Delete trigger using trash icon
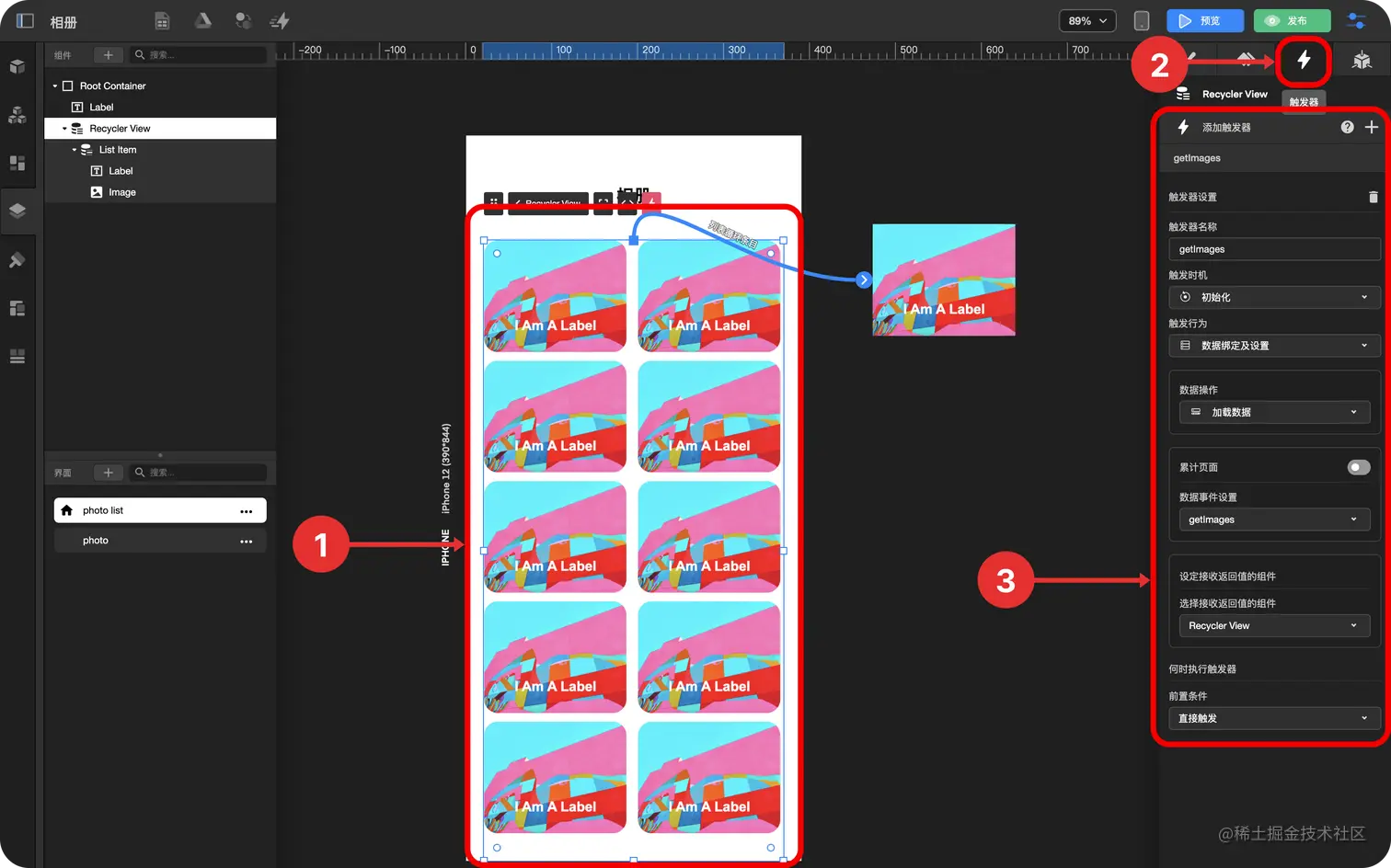This screenshot has width=1391, height=868. [1373, 197]
